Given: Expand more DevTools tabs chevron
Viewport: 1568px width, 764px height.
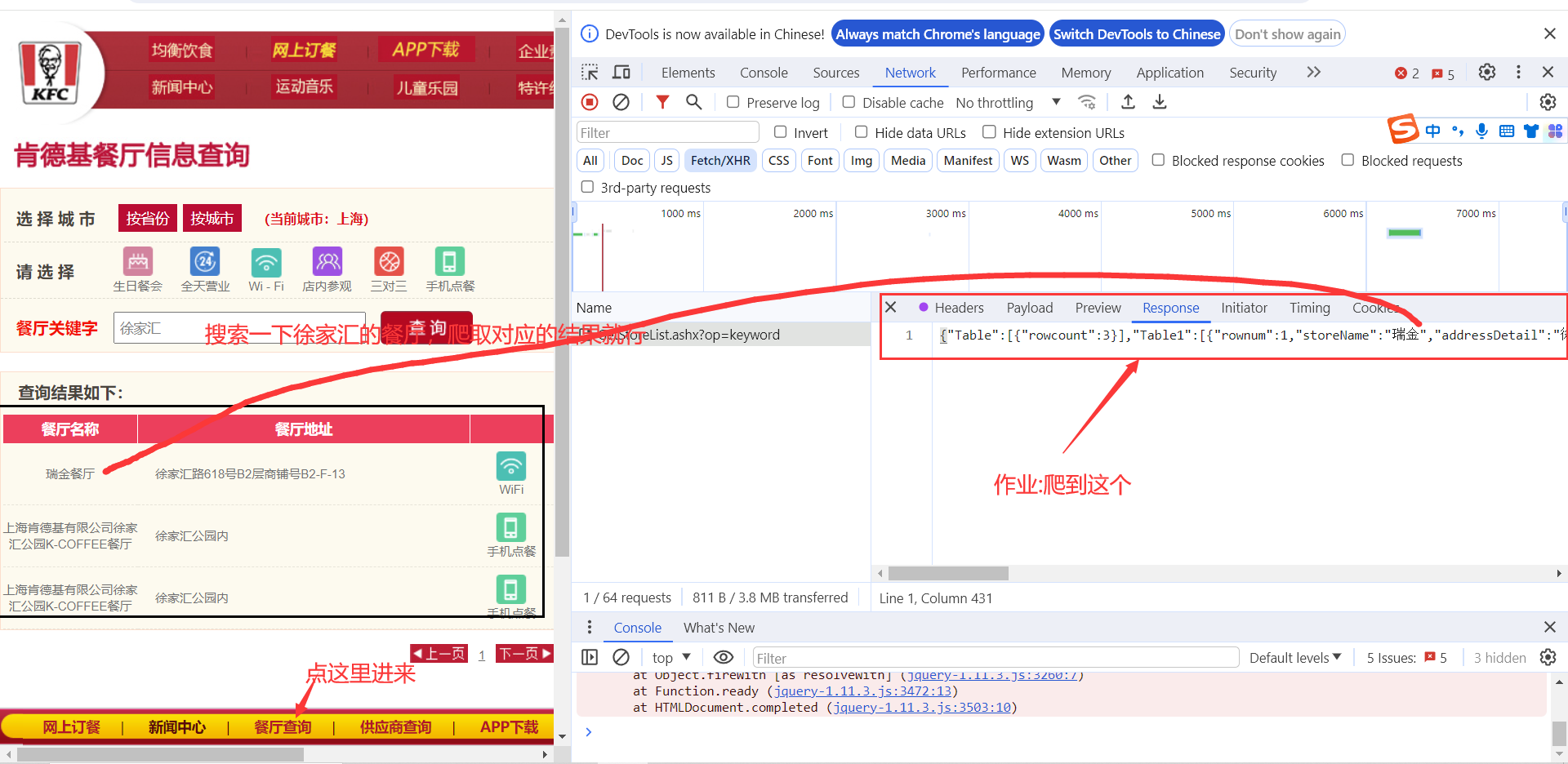Looking at the screenshot, I should click(x=1313, y=72).
